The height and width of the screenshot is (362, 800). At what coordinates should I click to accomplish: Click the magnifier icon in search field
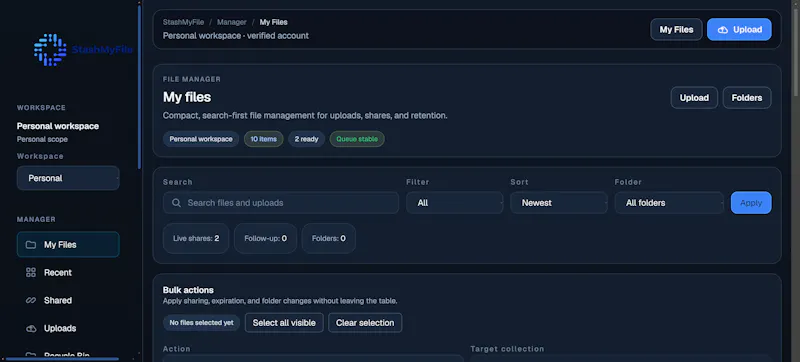pyautogui.click(x=177, y=203)
